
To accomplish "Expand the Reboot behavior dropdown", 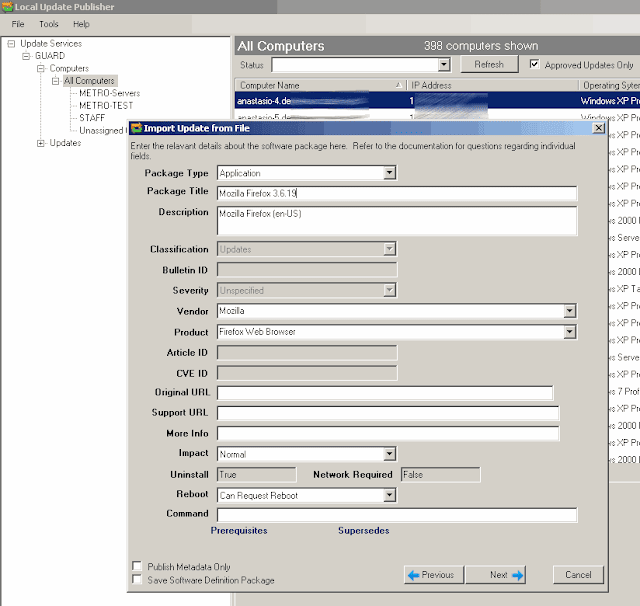I will [390, 495].
